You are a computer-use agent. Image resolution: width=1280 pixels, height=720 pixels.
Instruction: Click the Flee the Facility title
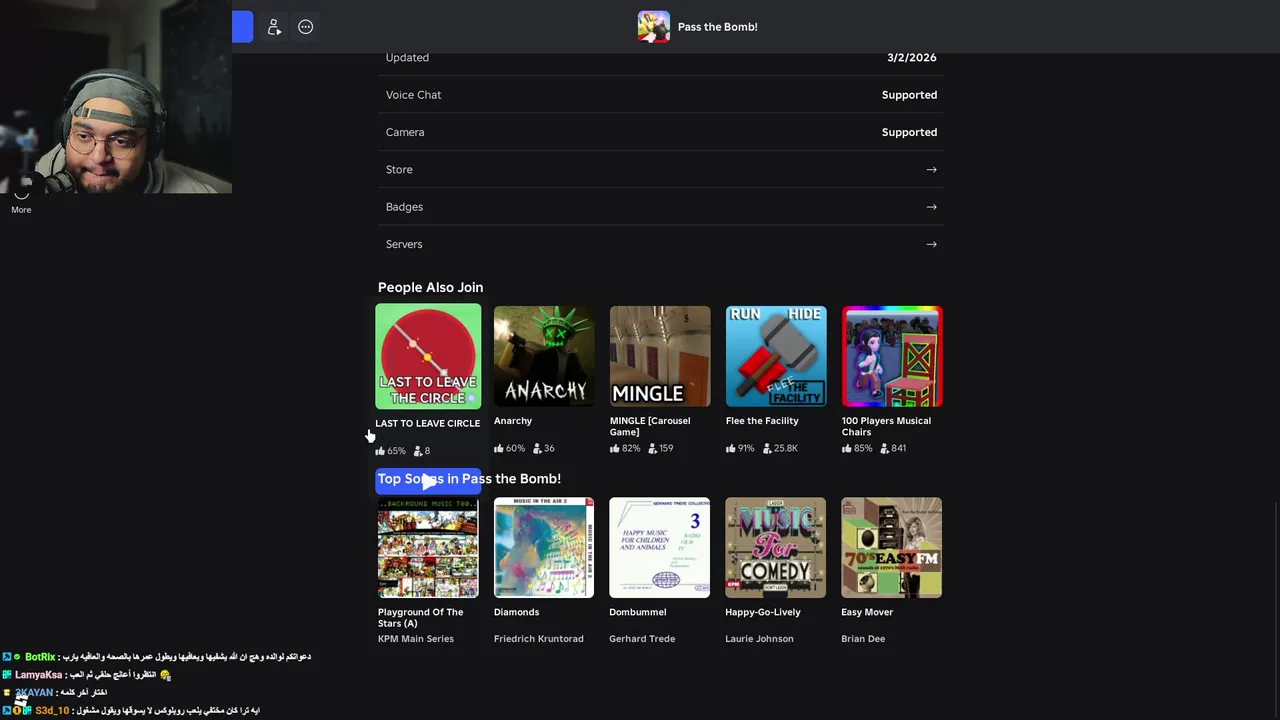[x=762, y=421]
